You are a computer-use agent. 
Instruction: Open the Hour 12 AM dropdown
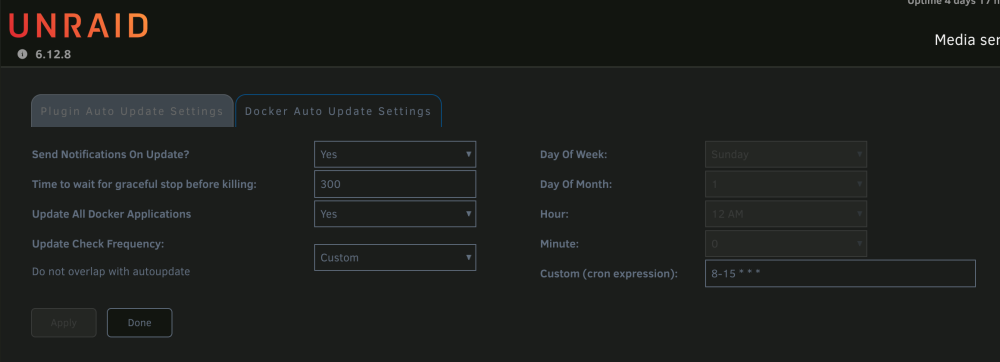(x=786, y=214)
